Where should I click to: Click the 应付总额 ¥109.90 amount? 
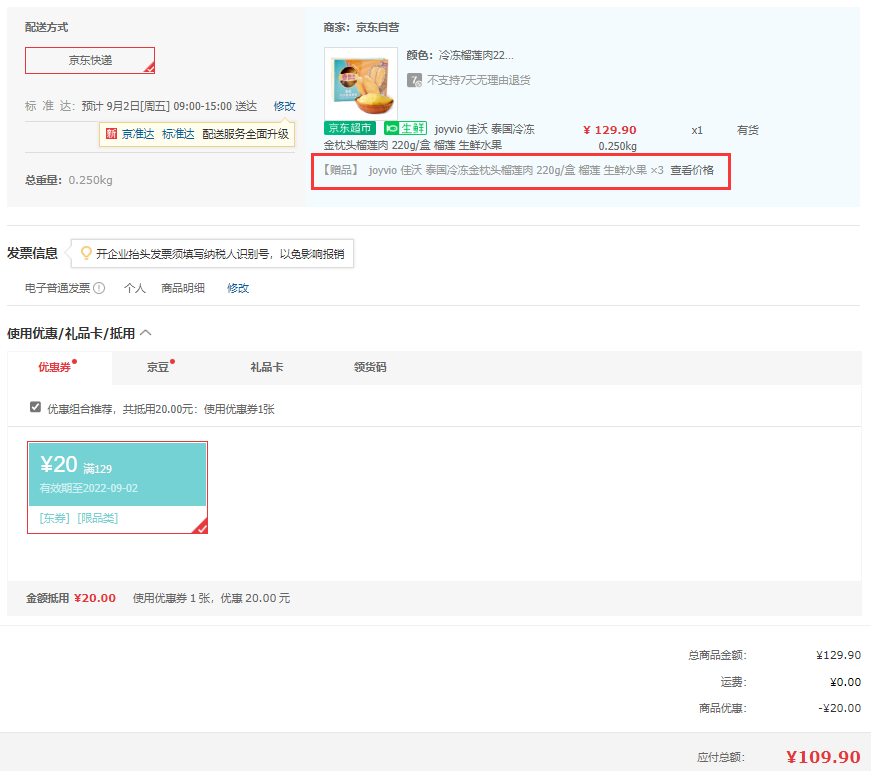(823, 757)
